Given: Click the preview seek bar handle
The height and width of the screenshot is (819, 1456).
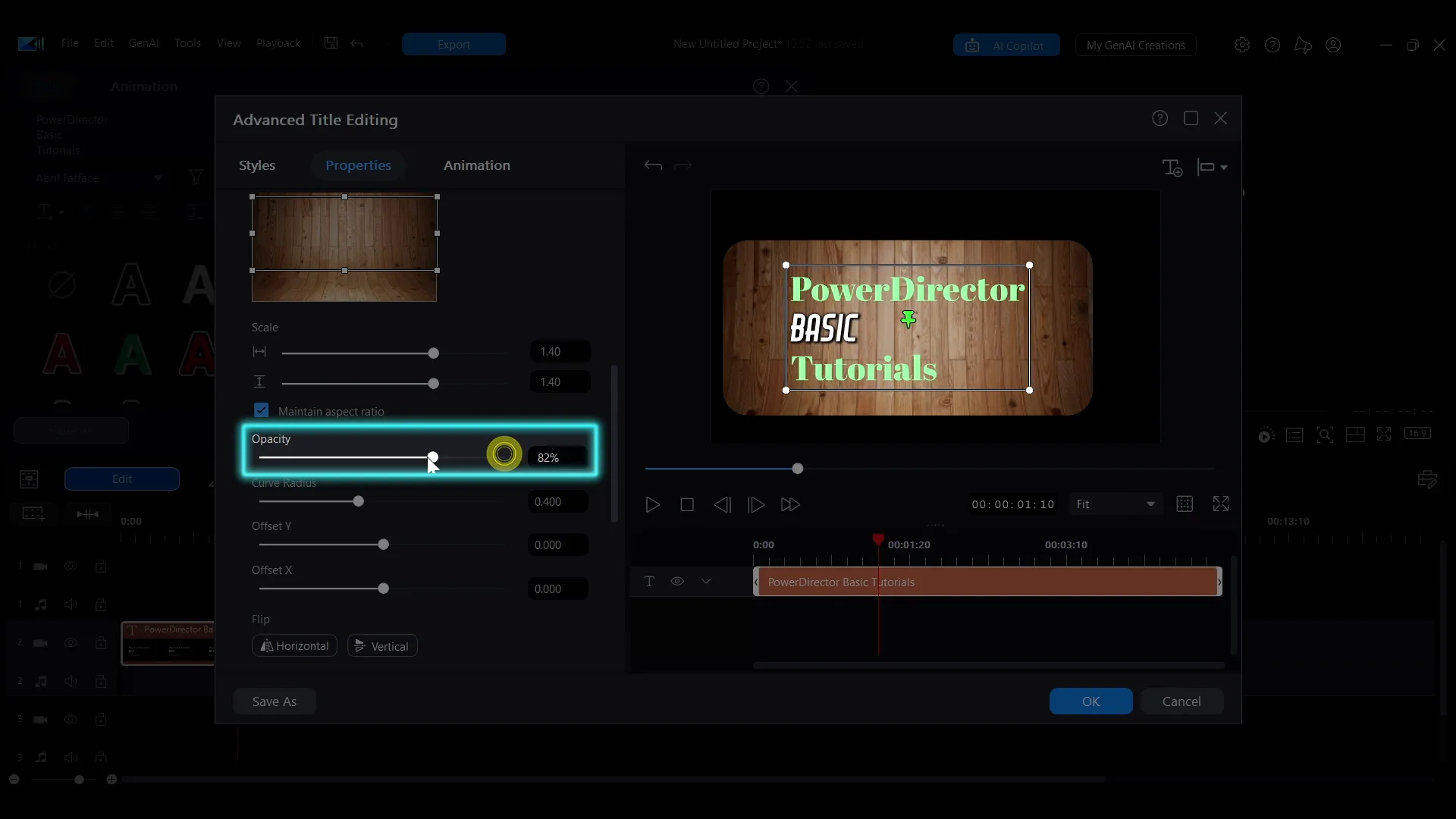Looking at the screenshot, I should (797, 469).
